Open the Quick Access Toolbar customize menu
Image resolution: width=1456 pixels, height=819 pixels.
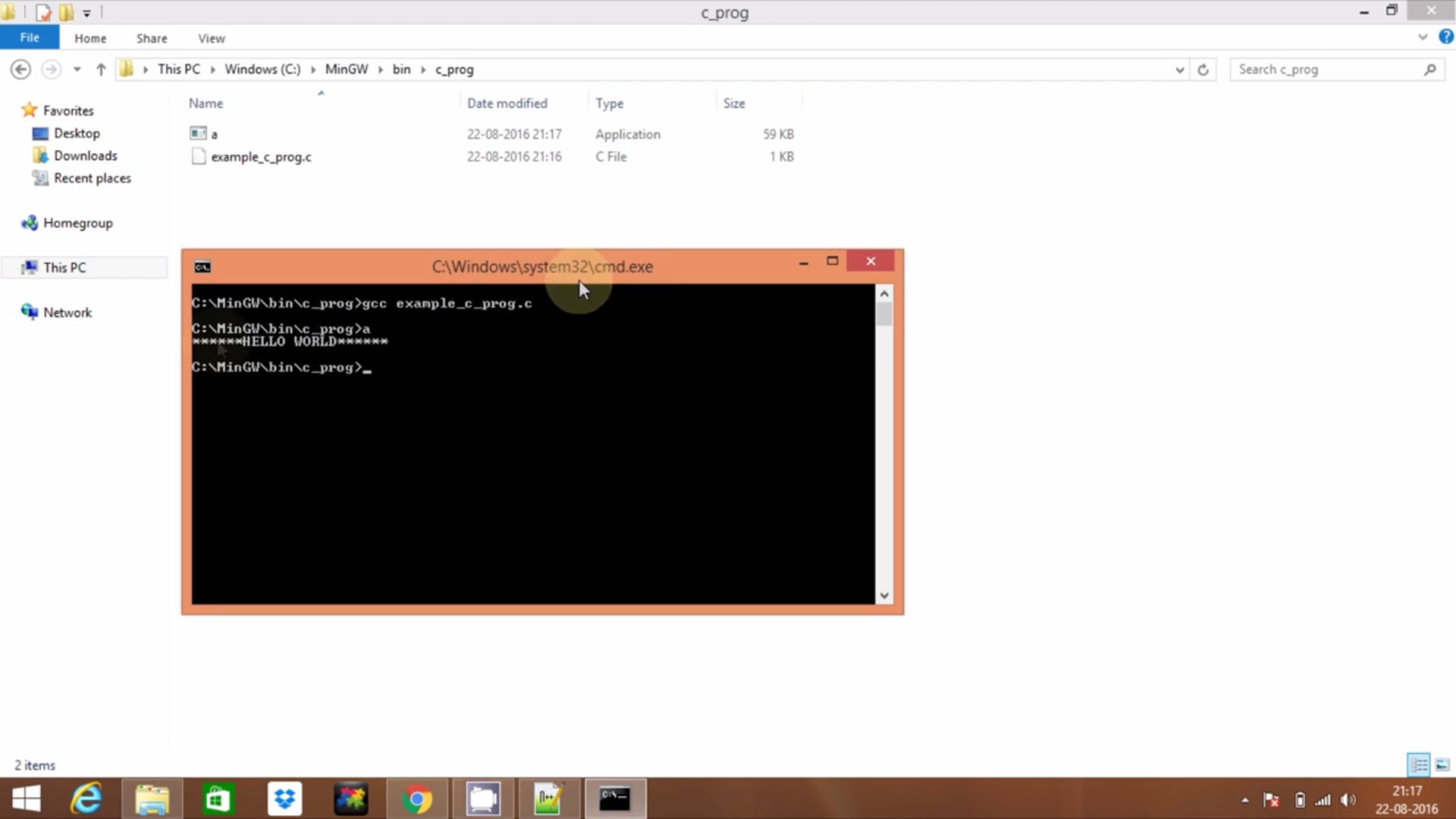pos(86,12)
